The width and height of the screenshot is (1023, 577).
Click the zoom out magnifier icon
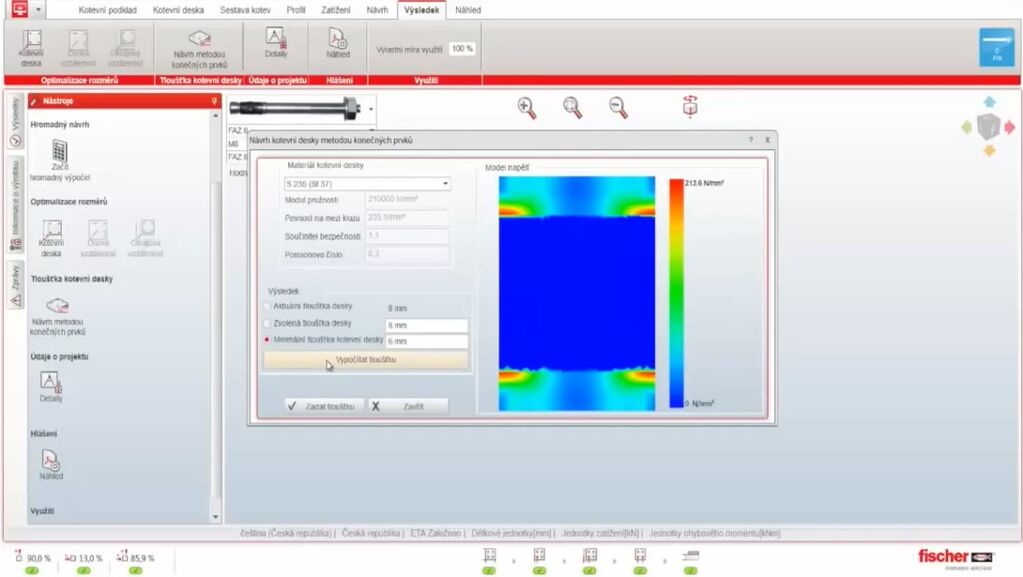618,107
